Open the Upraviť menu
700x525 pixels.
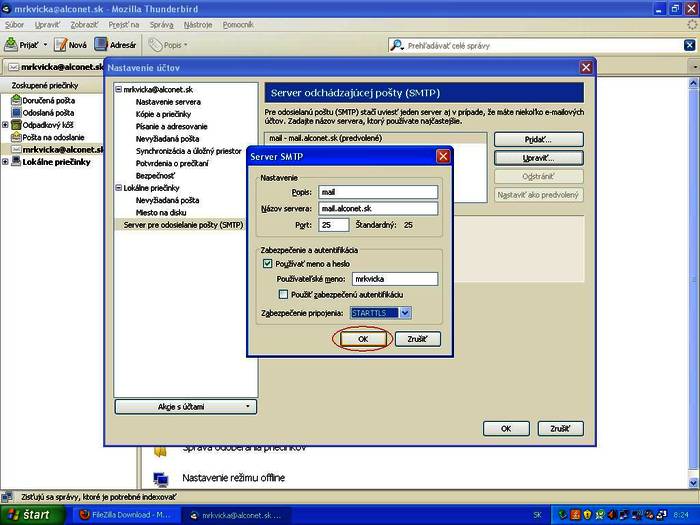coord(47,25)
